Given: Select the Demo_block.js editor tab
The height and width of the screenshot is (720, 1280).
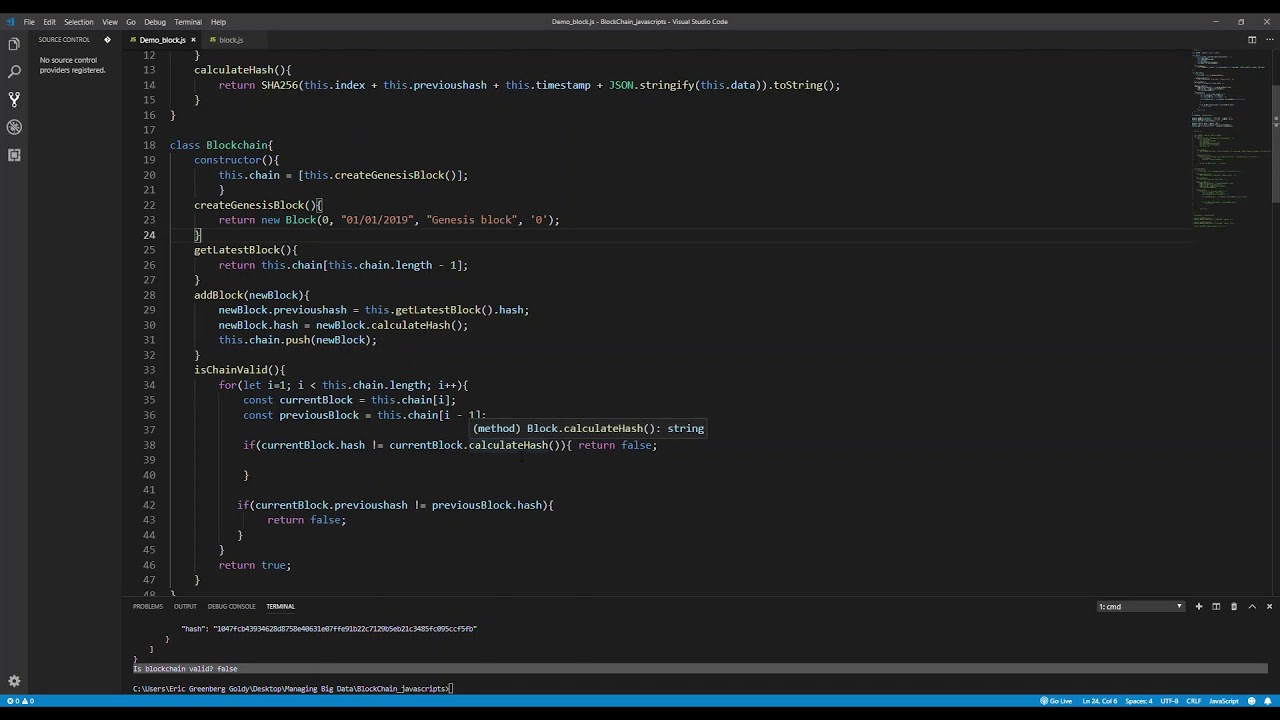Looking at the screenshot, I should pos(162,40).
